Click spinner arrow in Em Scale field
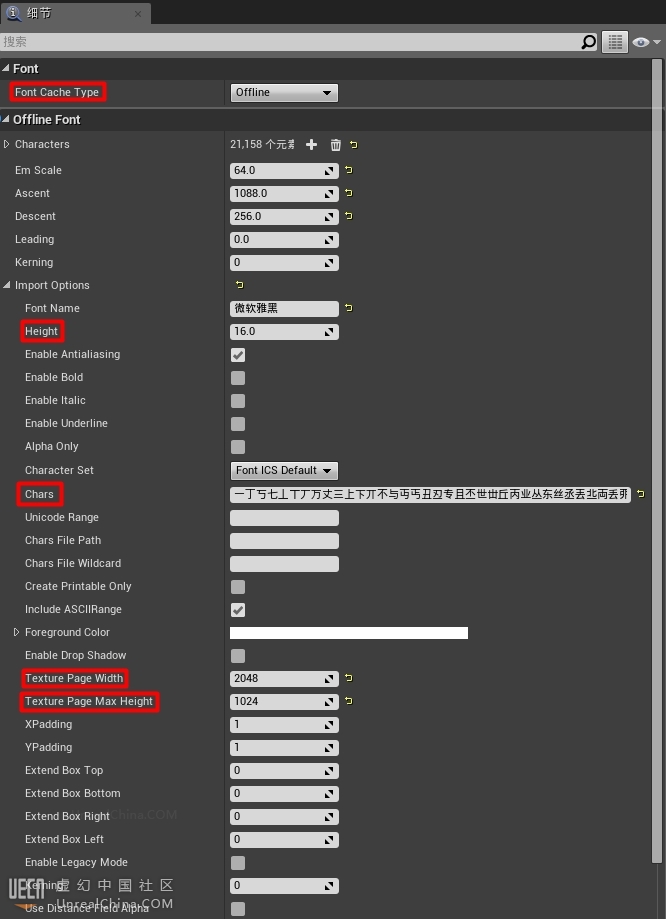This screenshot has width=666, height=919. (x=329, y=171)
